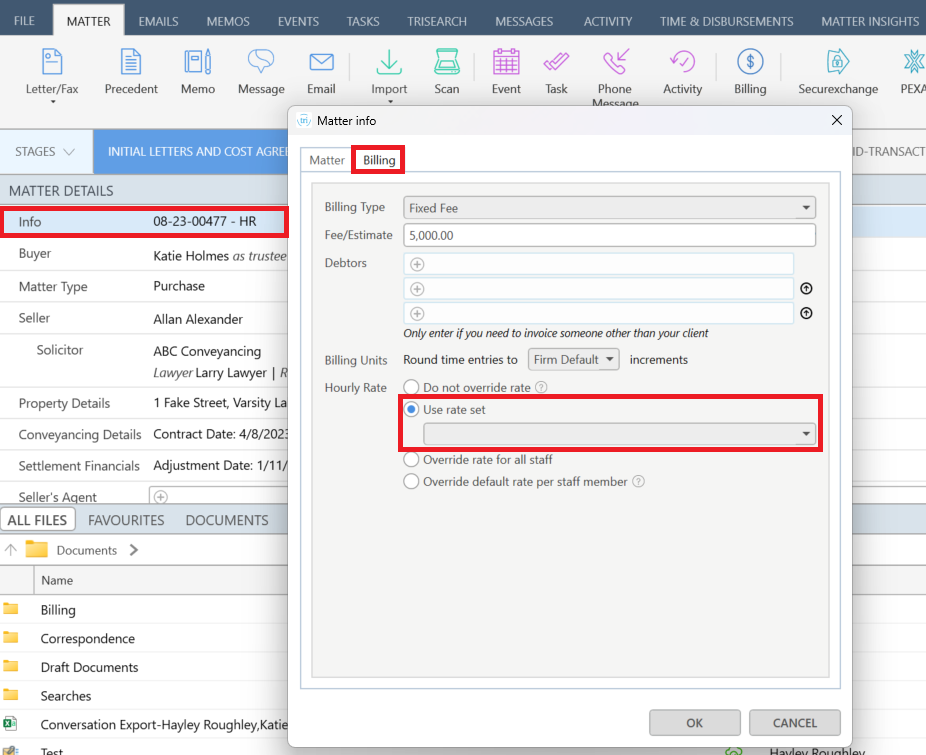The image size is (926, 755).
Task: Open the Billing folder in file list
Action: pyautogui.click(x=58, y=610)
